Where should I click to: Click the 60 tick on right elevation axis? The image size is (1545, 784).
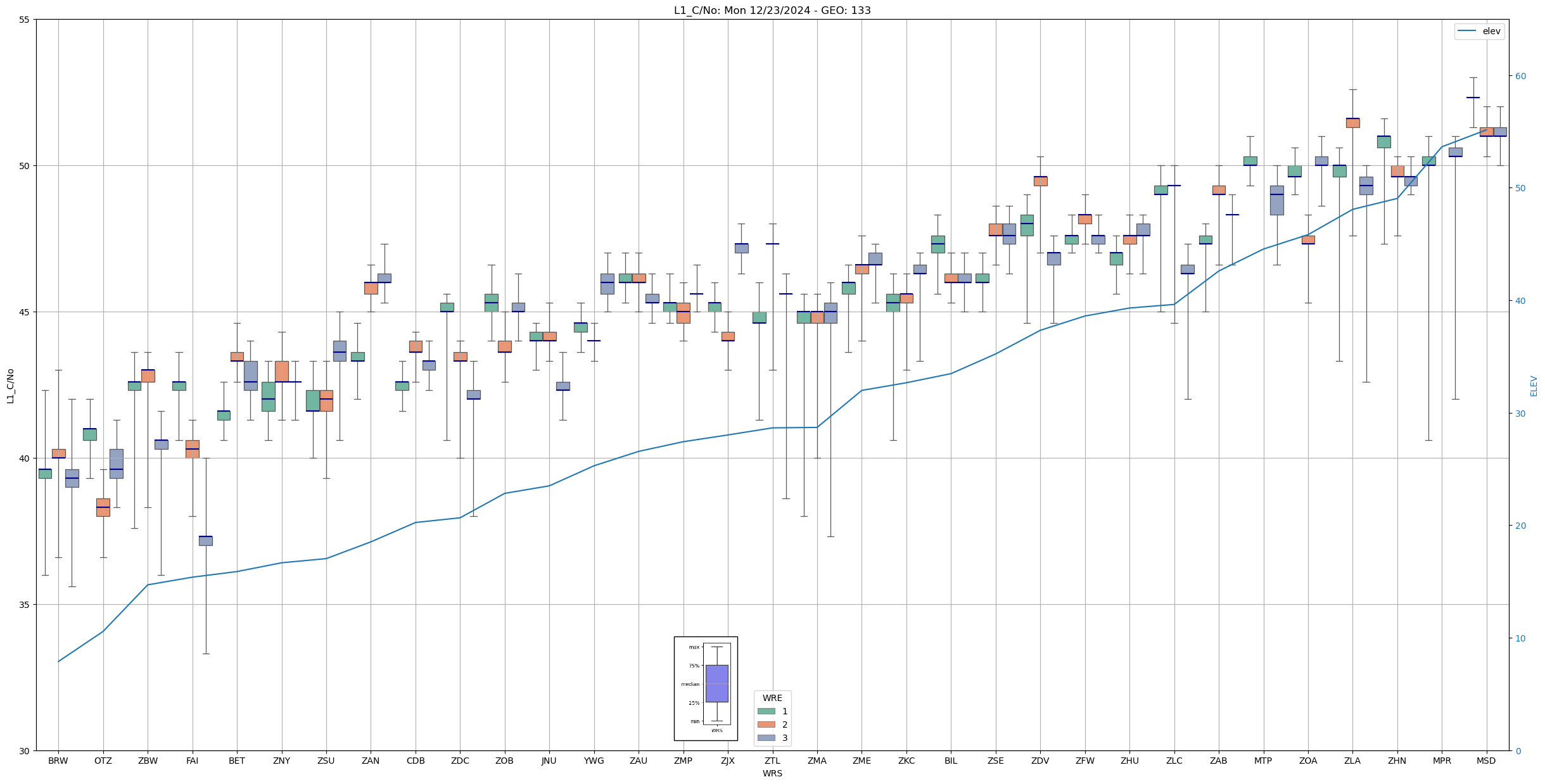[1520, 76]
